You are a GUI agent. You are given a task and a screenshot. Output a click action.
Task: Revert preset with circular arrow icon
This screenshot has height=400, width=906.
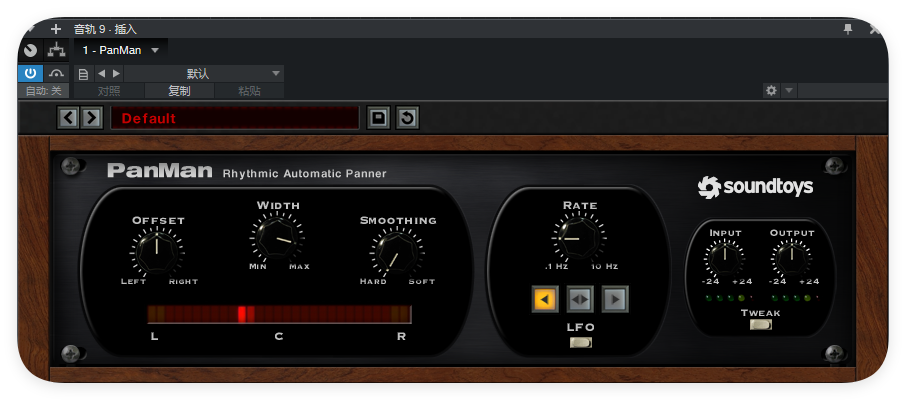click(x=407, y=118)
